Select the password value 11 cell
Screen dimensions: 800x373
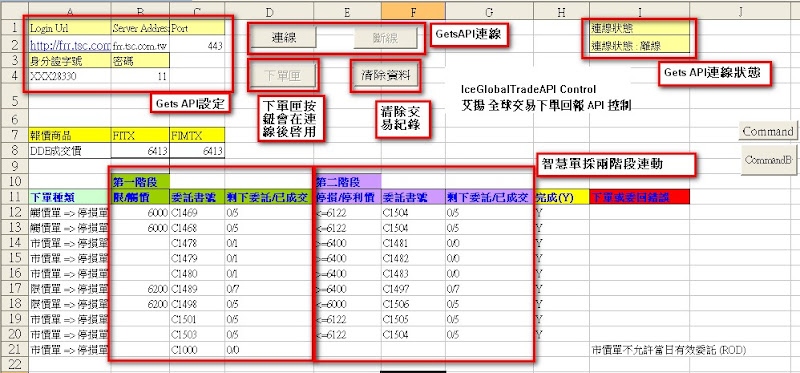(140, 77)
